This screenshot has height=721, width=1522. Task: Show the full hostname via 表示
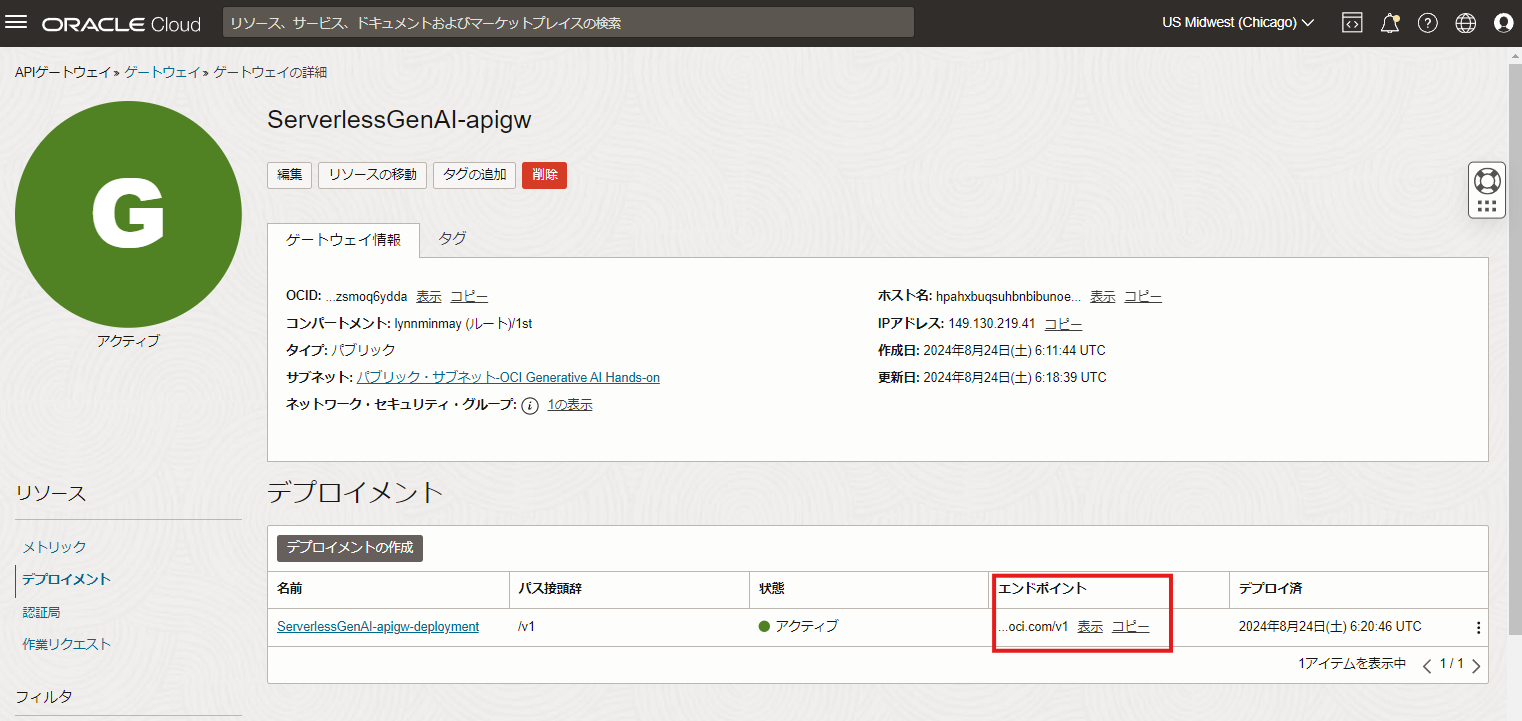tap(1103, 297)
